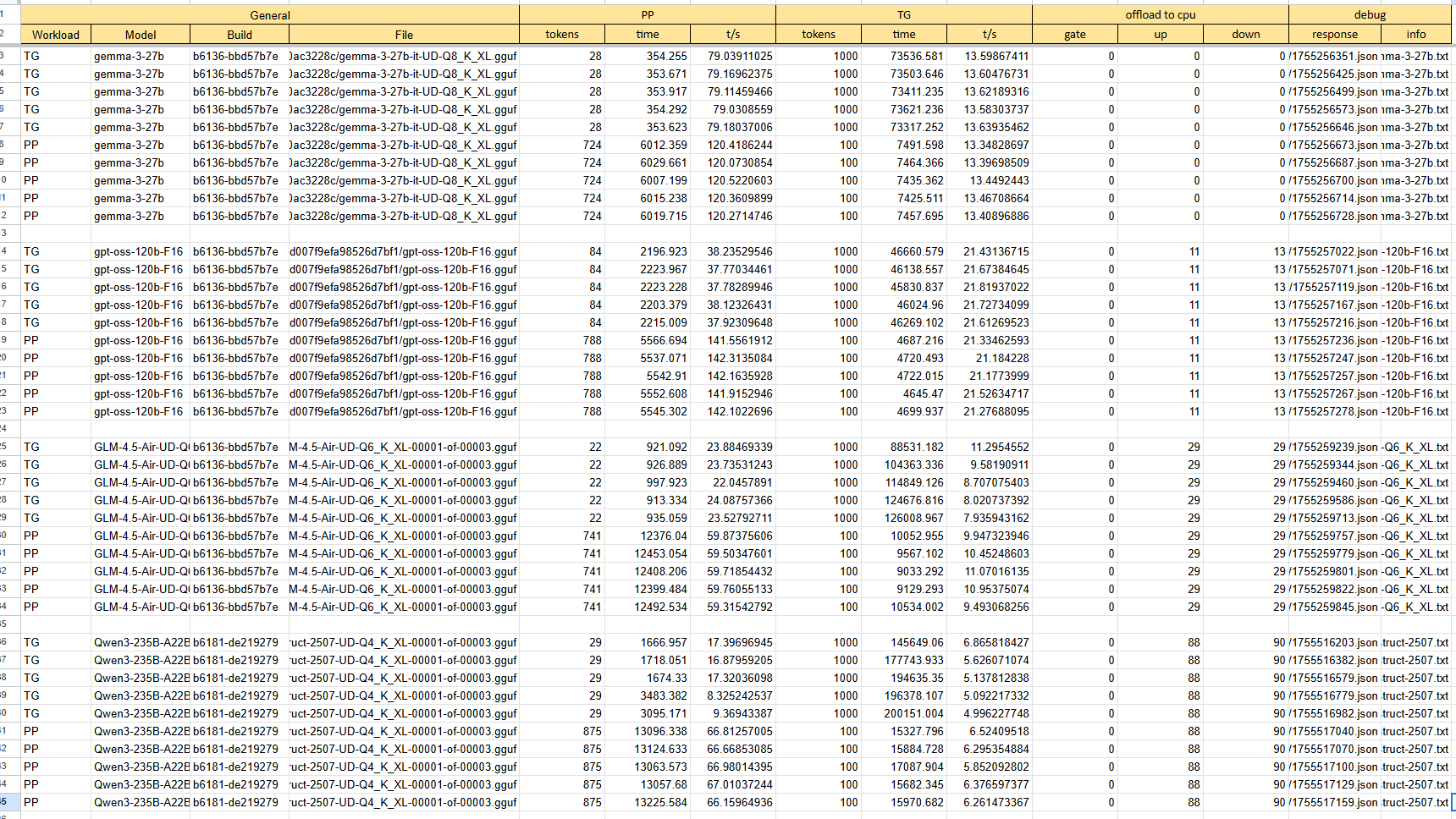1456x819 pixels.
Task: Select the merged General header cell
Action: coord(270,15)
